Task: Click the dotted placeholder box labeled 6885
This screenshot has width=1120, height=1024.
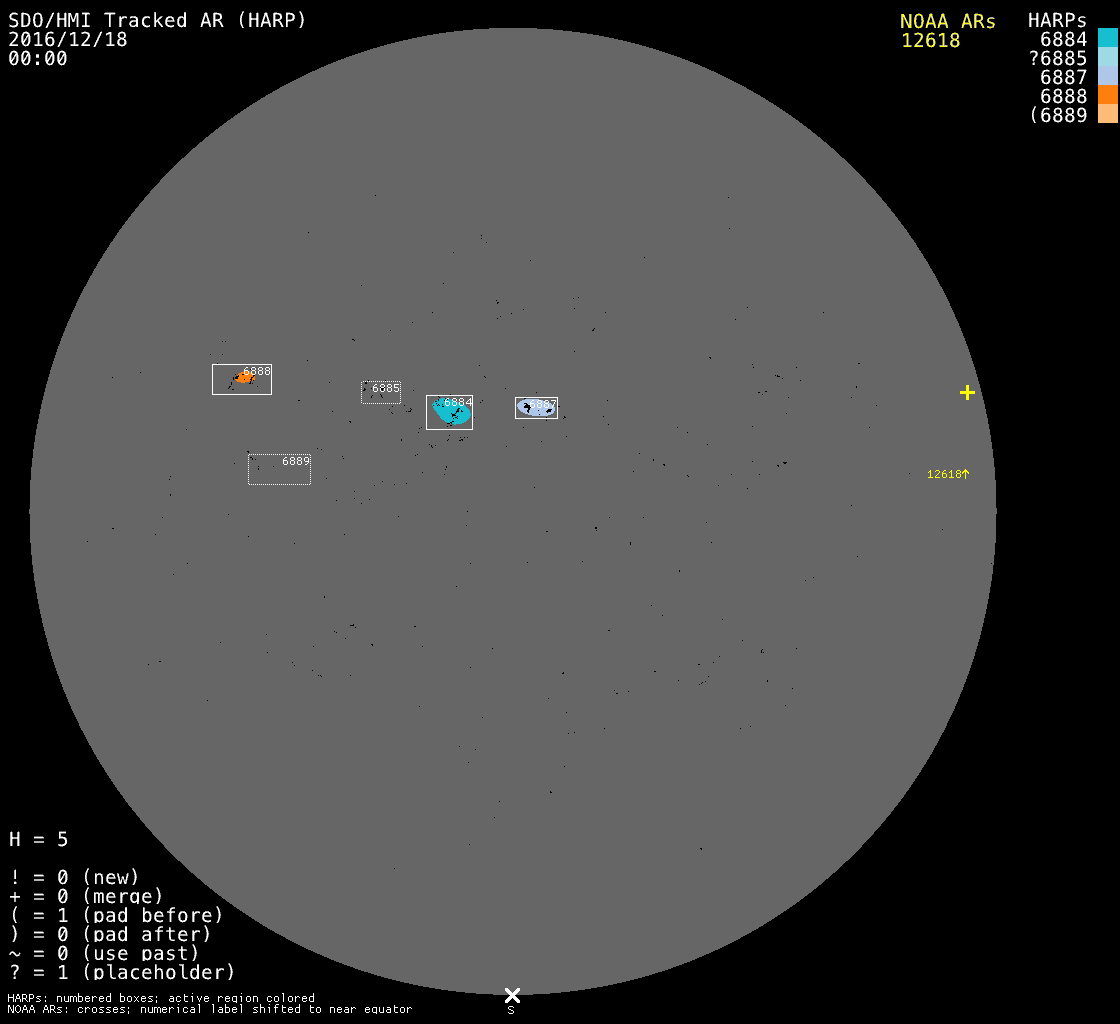Action: pyautogui.click(x=380, y=393)
